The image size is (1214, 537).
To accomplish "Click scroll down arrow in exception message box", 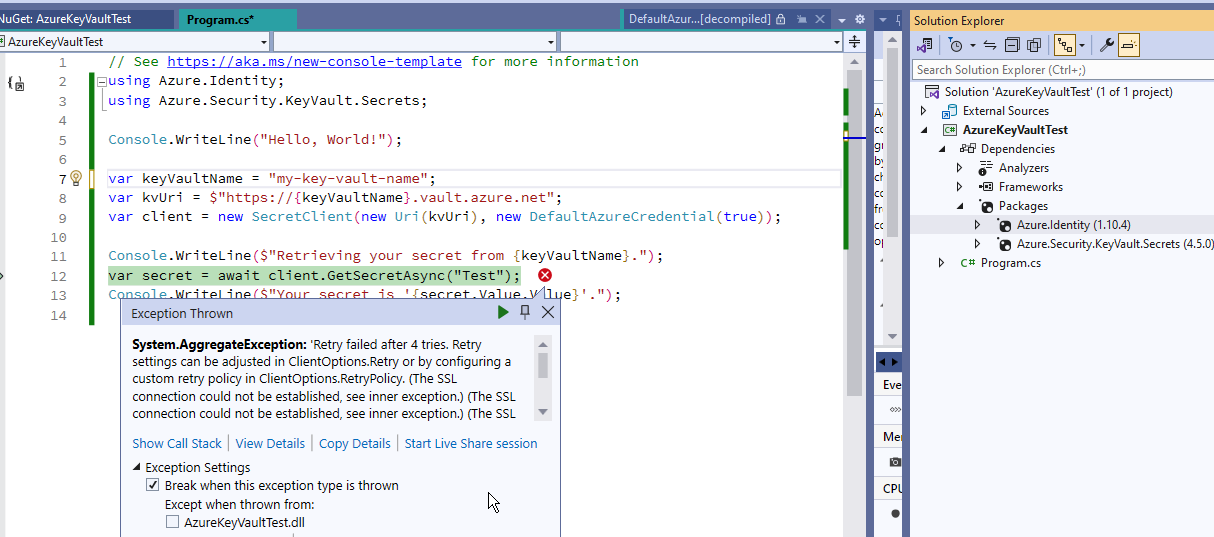I will (543, 412).
